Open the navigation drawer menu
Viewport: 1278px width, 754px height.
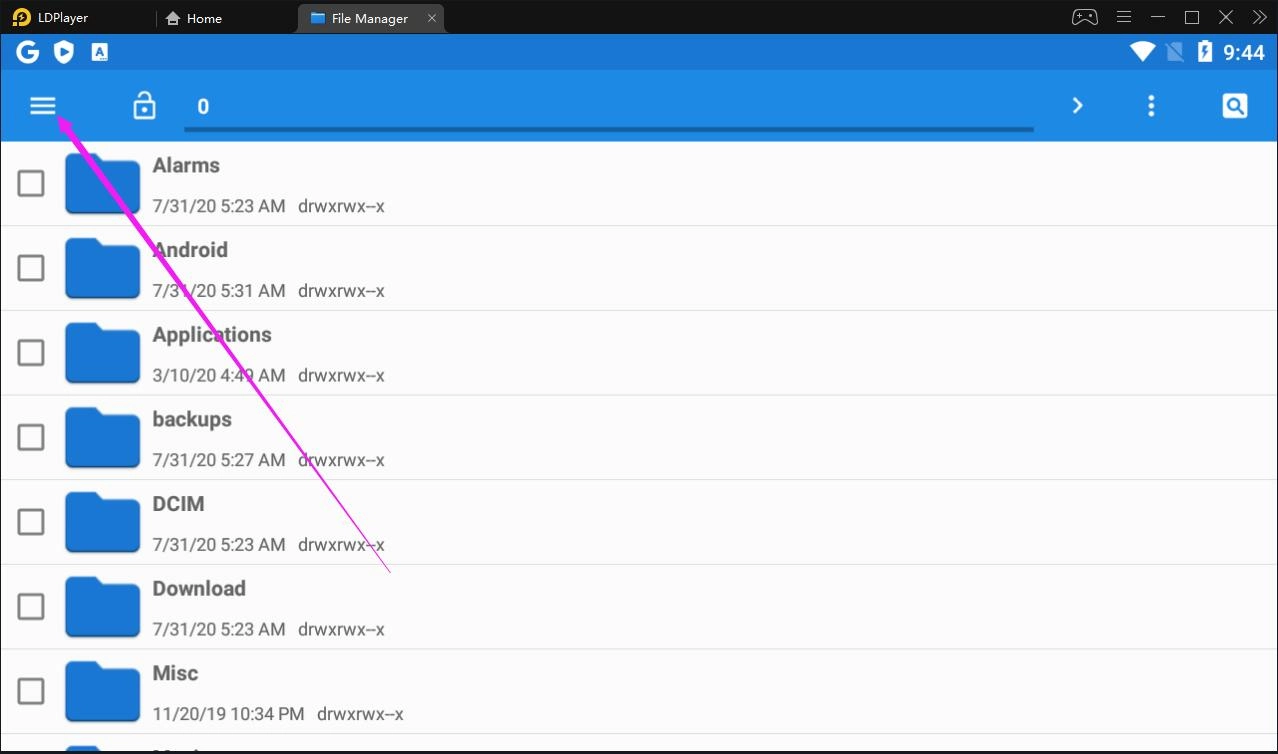tap(42, 104)
